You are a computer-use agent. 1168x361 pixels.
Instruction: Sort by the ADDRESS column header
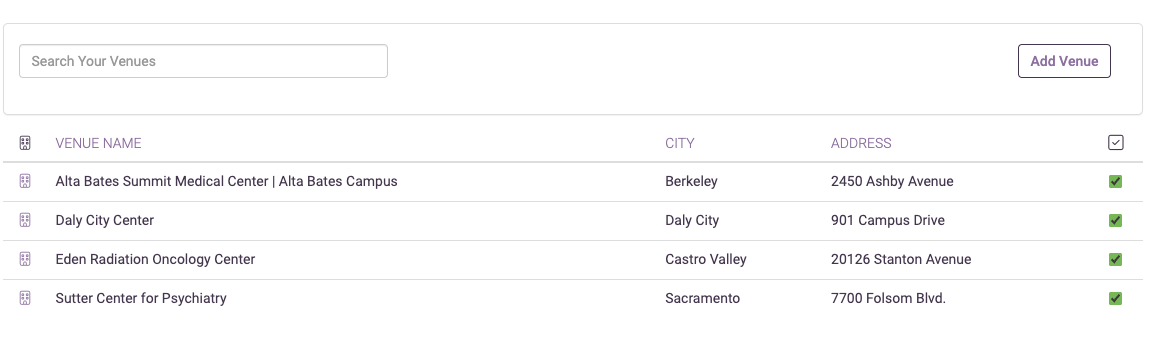click(x=861, y=143)
